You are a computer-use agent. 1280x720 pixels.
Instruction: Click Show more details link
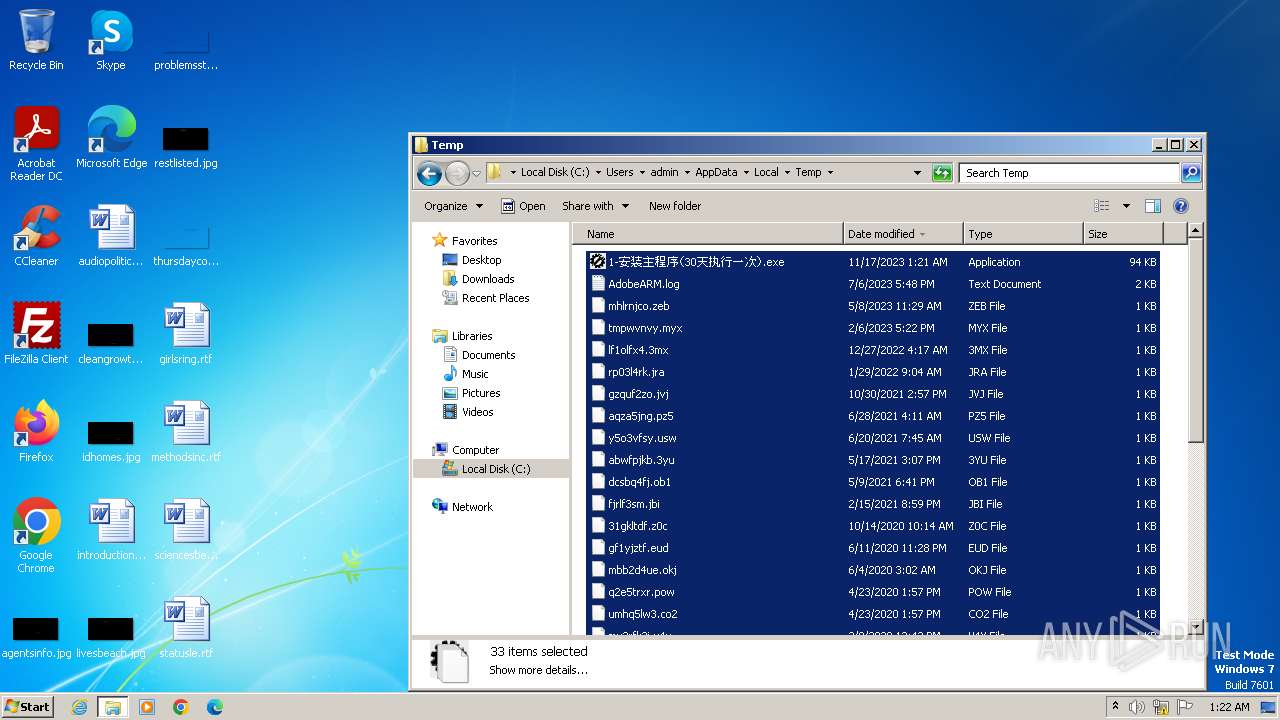[538, 670]
